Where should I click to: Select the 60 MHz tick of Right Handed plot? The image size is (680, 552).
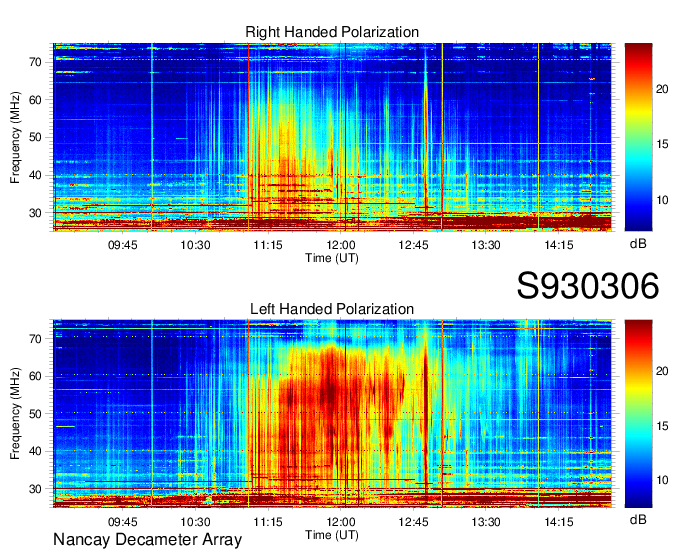point(36,100)
